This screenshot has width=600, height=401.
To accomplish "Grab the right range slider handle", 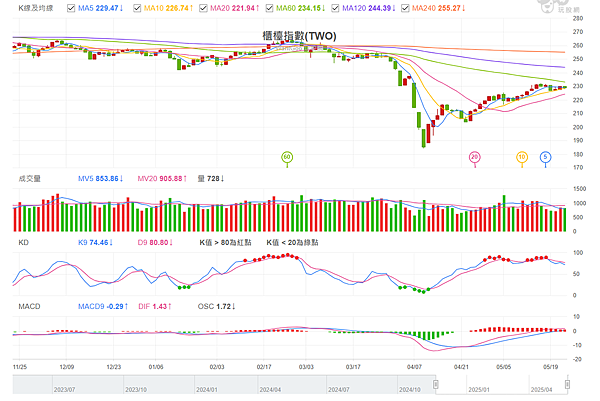I will 567,384.
